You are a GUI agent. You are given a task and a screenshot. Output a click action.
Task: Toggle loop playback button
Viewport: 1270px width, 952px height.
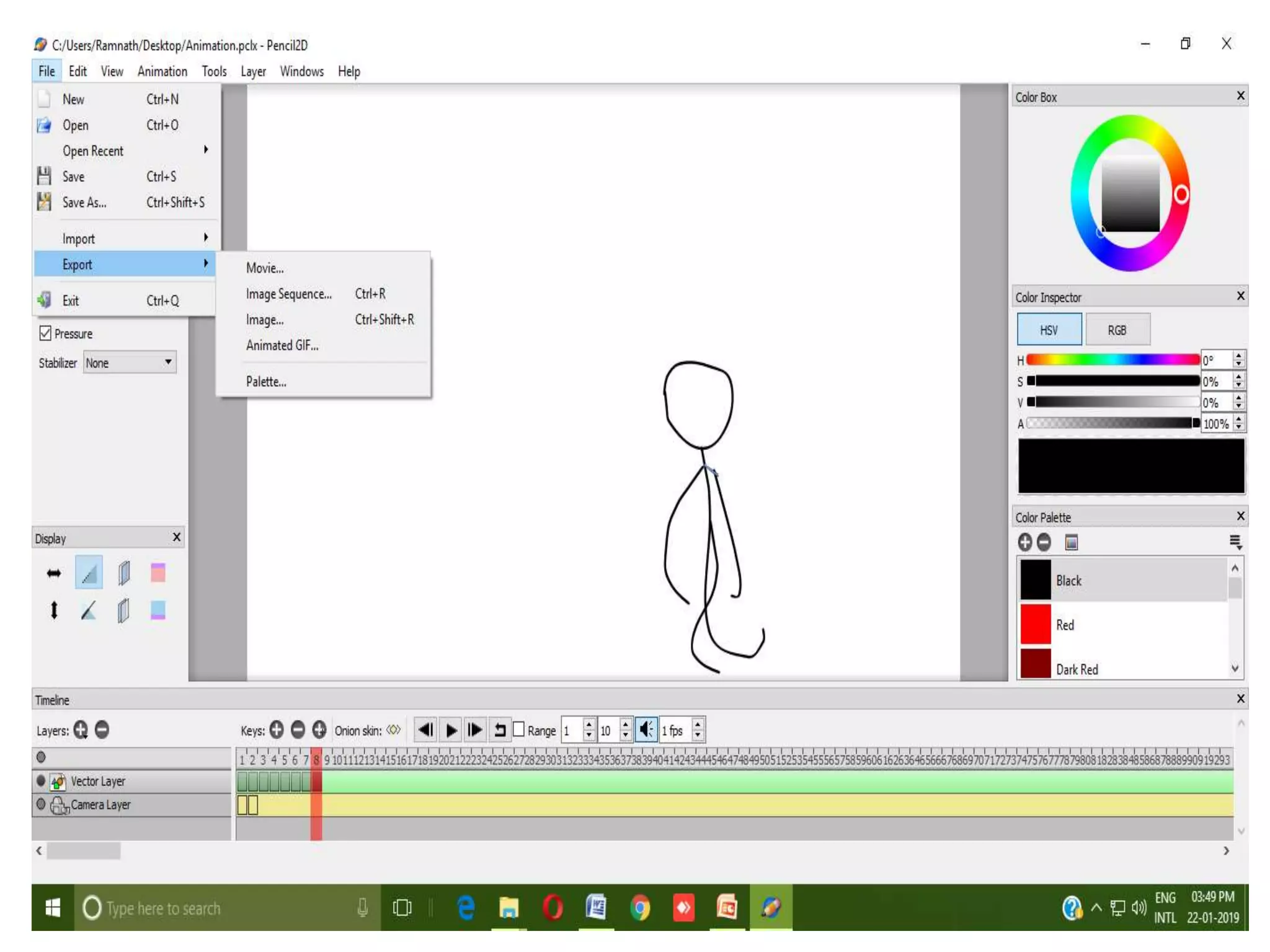pos(500,730)
